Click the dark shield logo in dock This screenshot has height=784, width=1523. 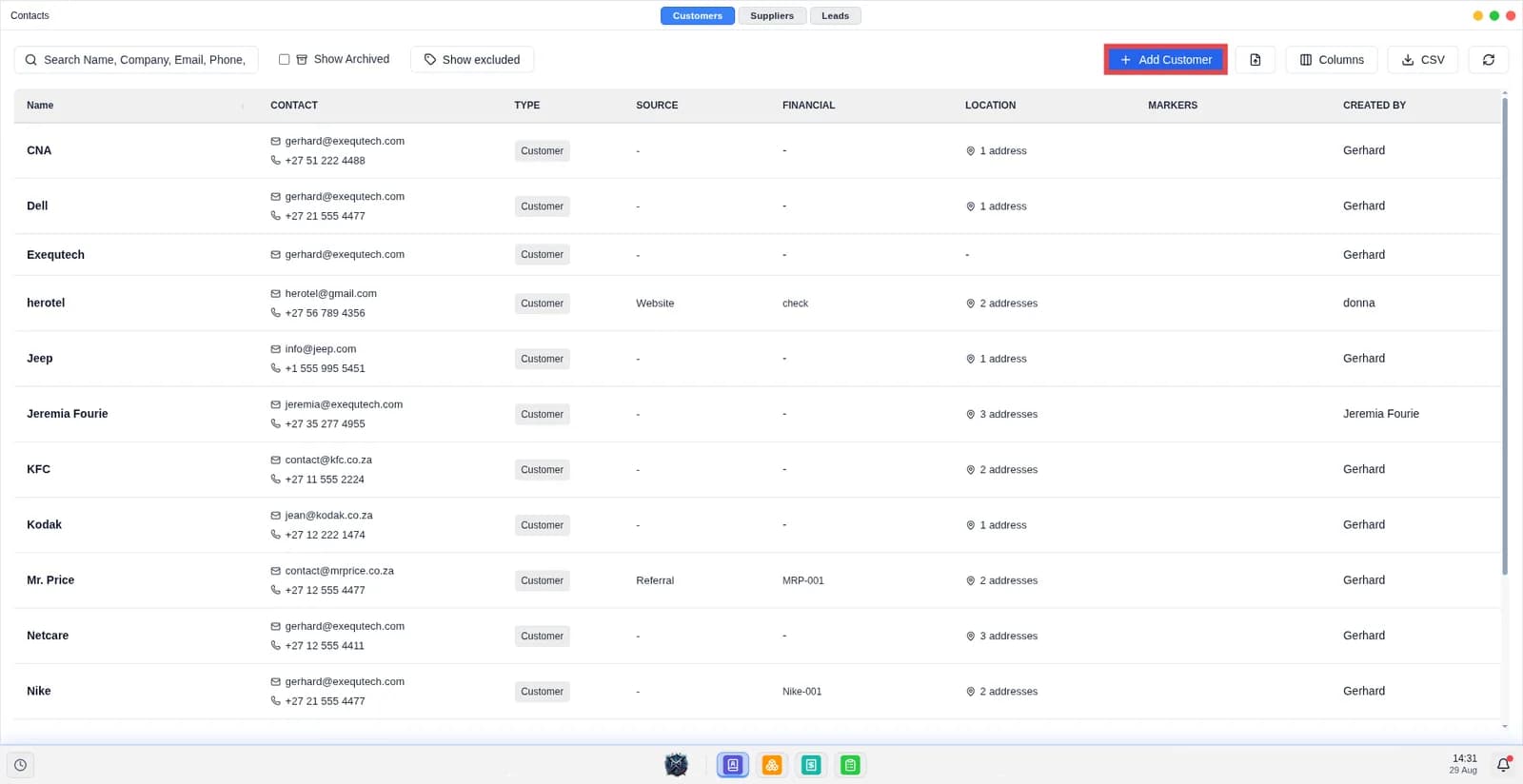tap(677, 765)
